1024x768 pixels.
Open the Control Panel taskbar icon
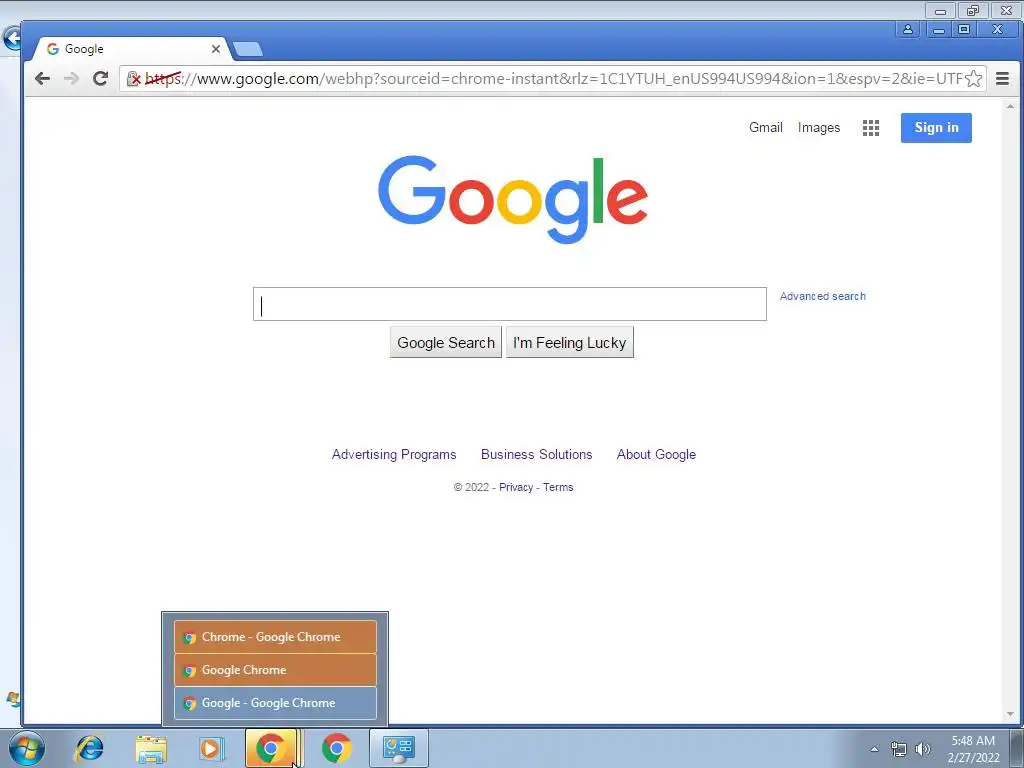click(x=399, y=748)
